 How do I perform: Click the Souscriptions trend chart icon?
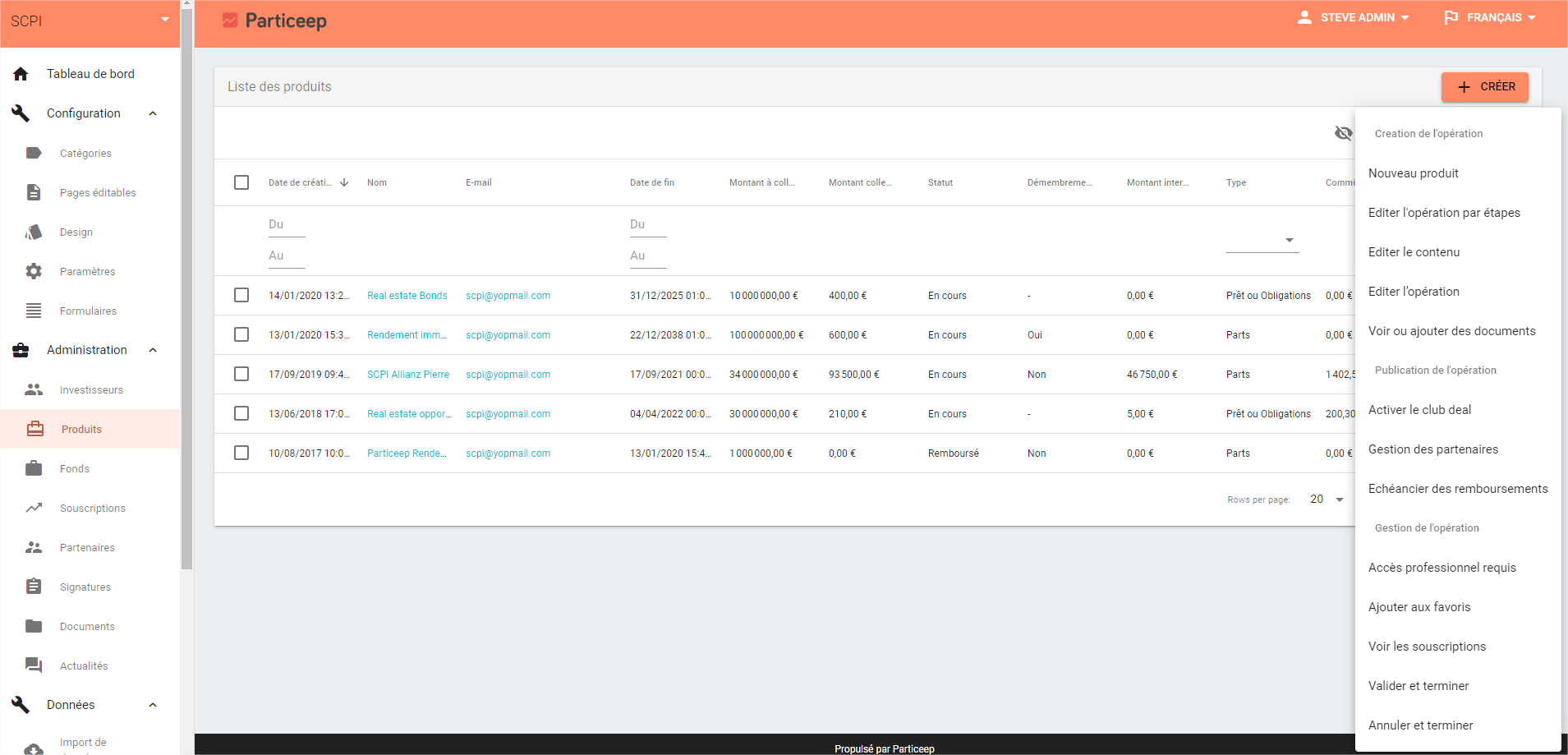click(34, 508)
